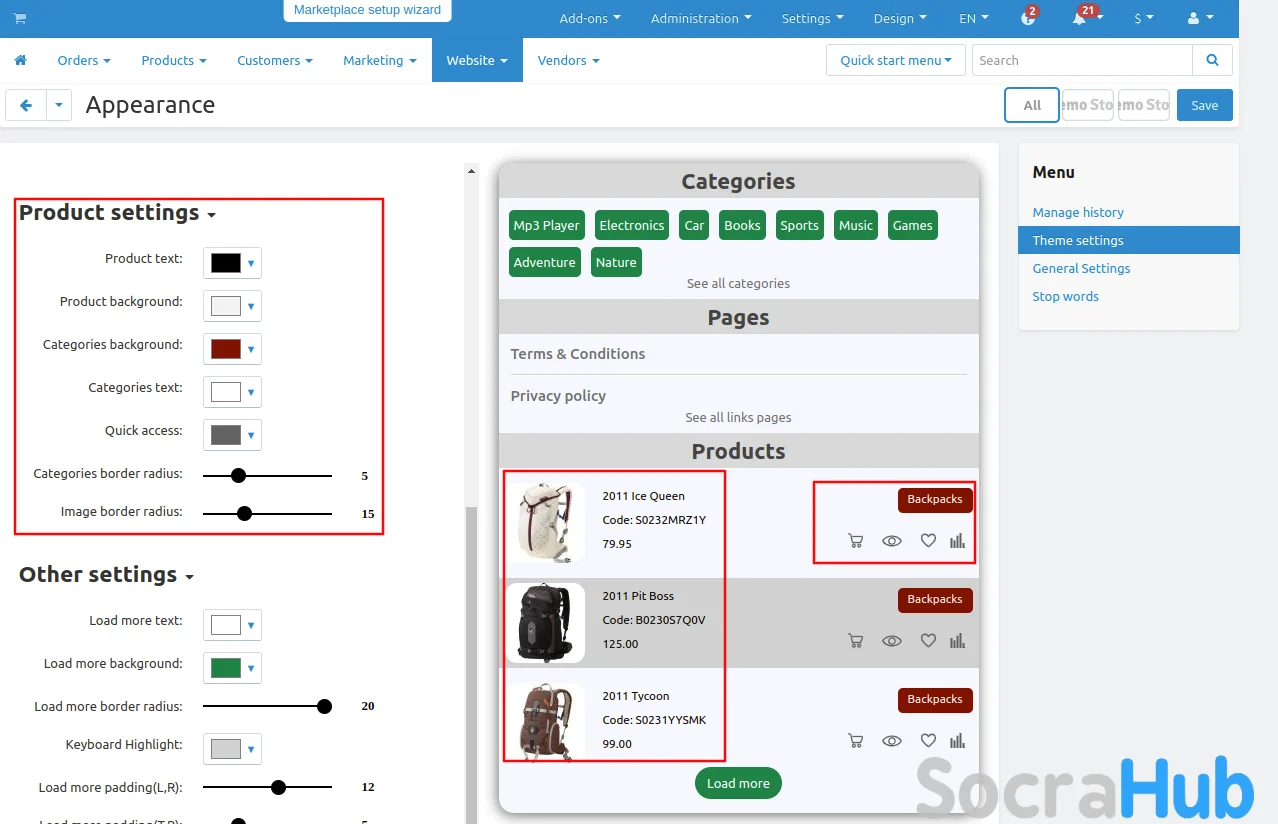Expand the EN language dropdown
1278x824 pixels.
[x=973, y=19]
